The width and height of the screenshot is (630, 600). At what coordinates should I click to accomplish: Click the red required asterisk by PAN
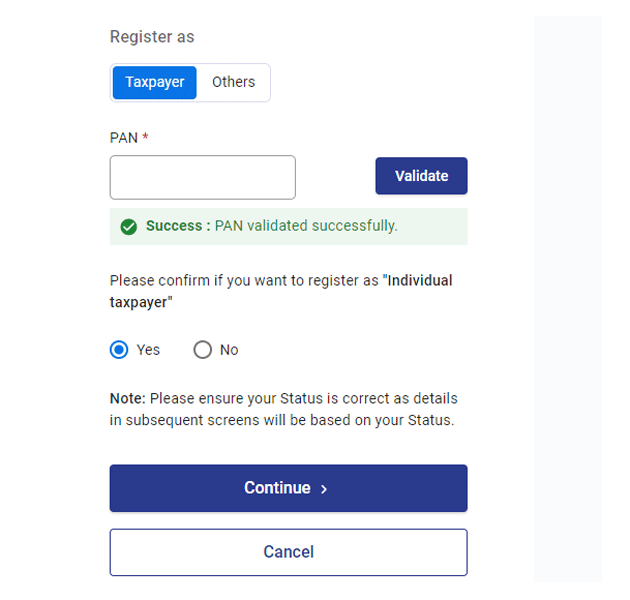(x=145, y=138)
